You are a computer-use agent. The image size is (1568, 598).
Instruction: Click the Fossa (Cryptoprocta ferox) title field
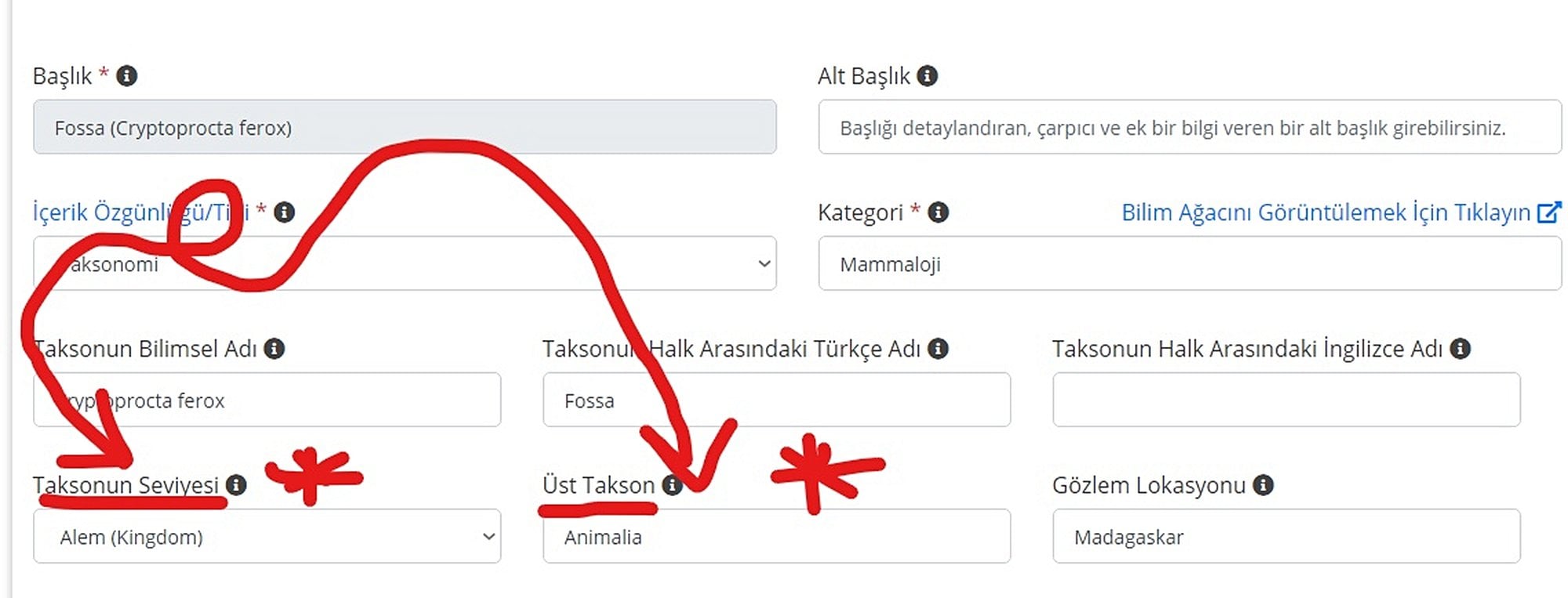click(x=405, y=128)
